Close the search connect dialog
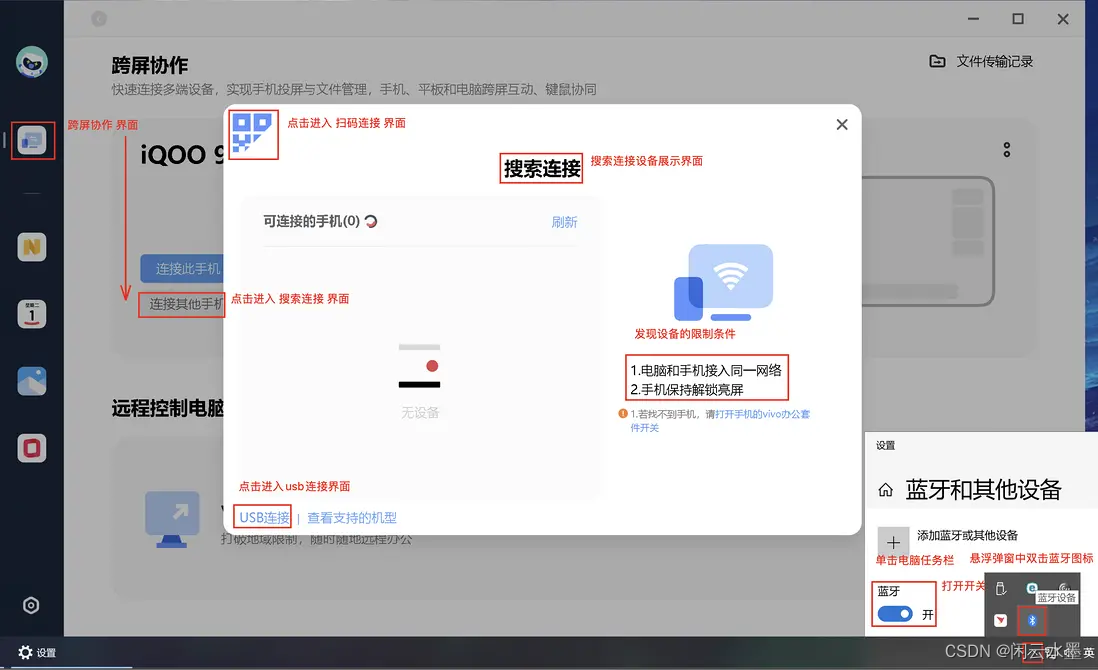The image size is (1098, 670). point(841,124)
